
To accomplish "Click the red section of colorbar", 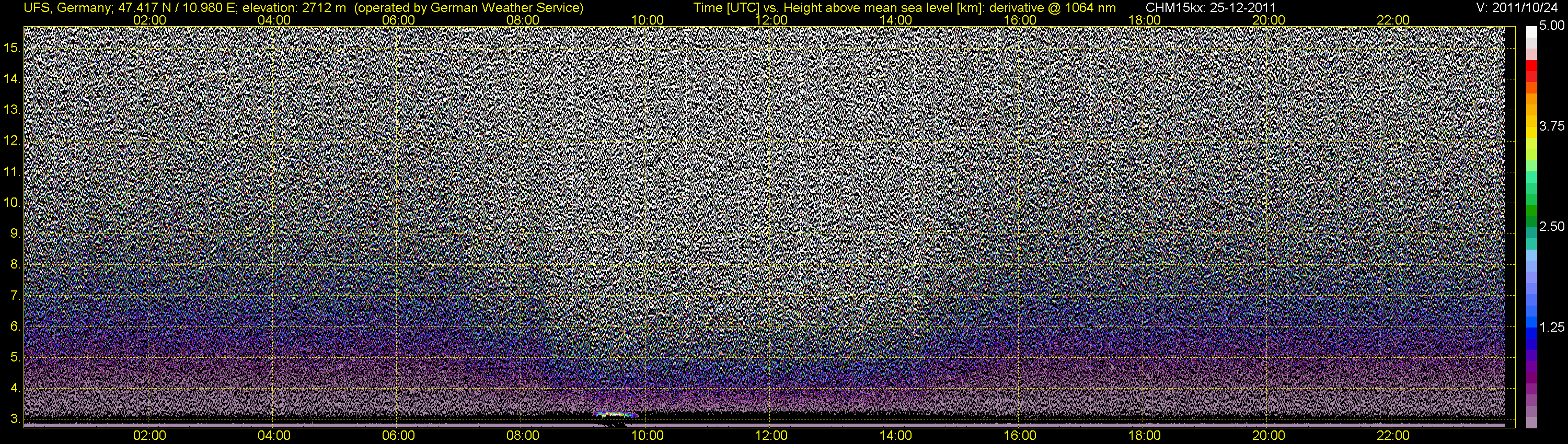I will [x=1531, y=71].
